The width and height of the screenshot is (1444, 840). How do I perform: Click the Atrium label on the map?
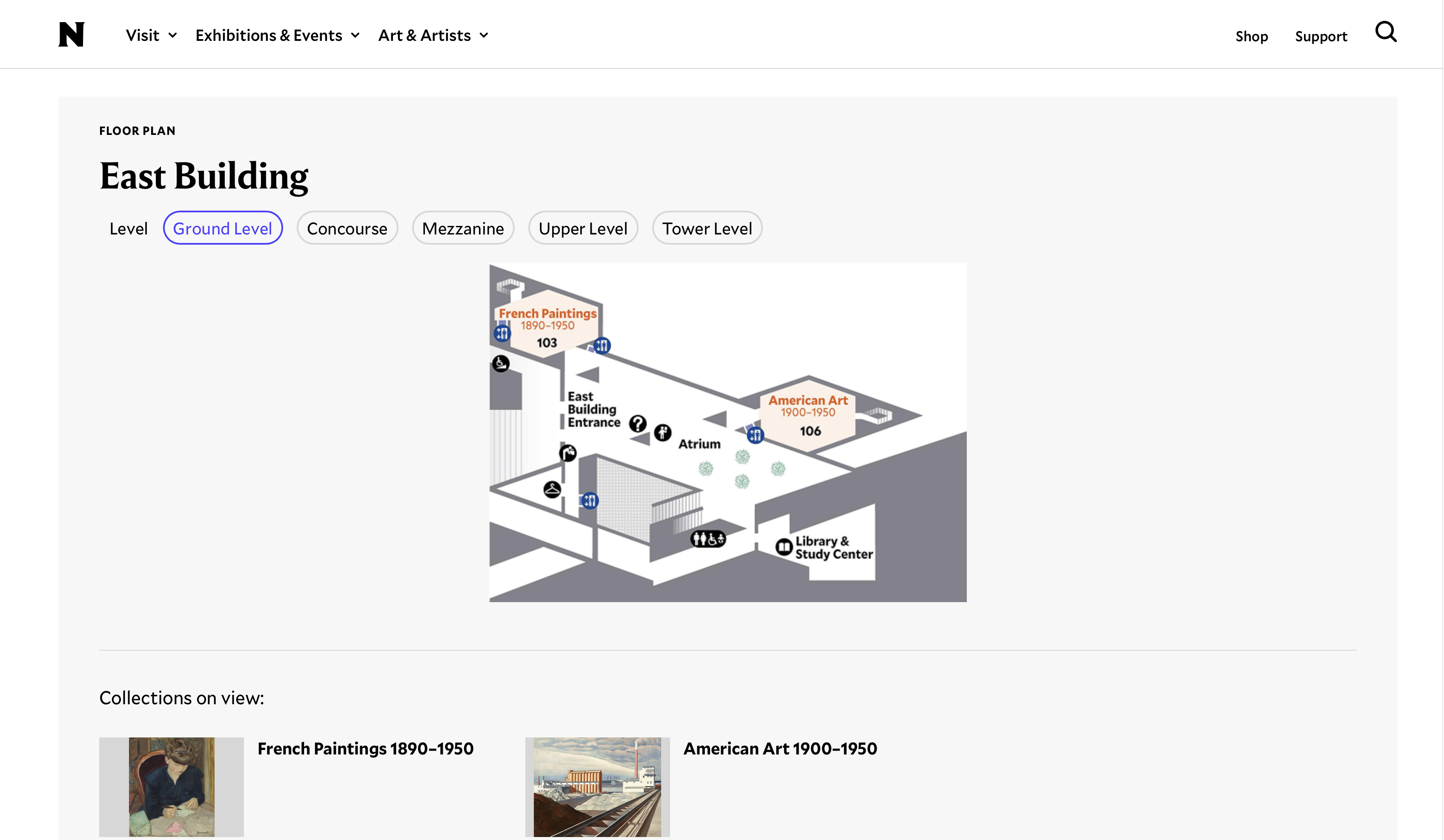(x=699, y=444)
